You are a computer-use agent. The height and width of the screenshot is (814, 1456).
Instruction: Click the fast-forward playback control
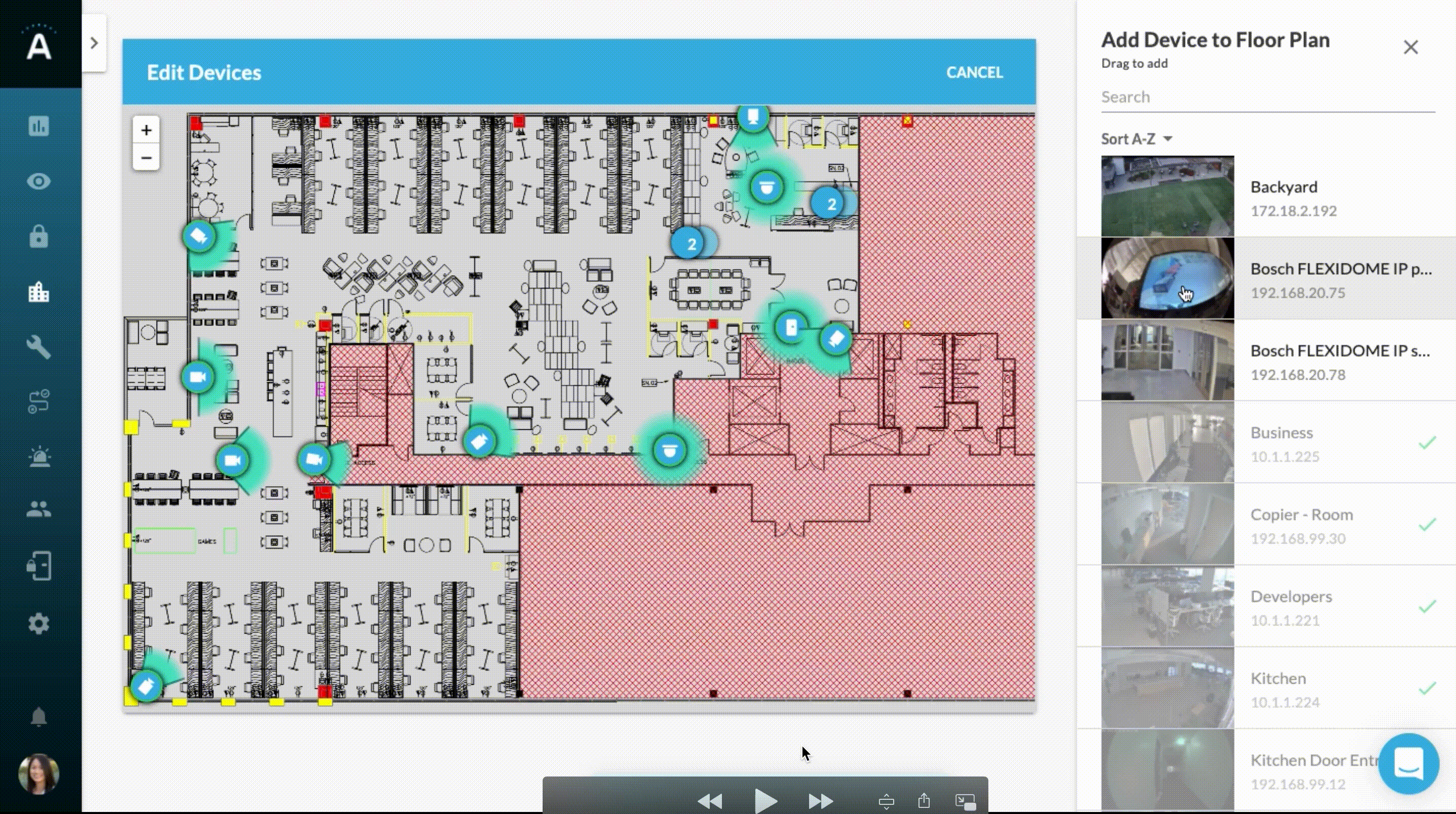click(820, 799)
